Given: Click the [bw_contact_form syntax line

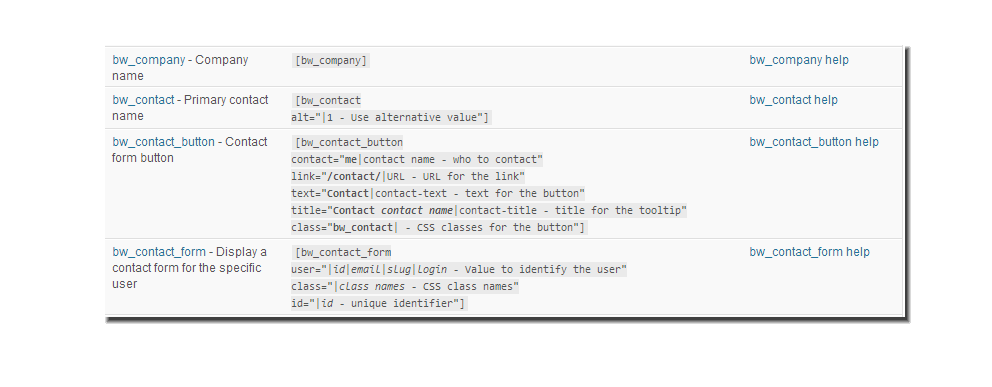Looking at the screenshot, I should click(342, 253).
